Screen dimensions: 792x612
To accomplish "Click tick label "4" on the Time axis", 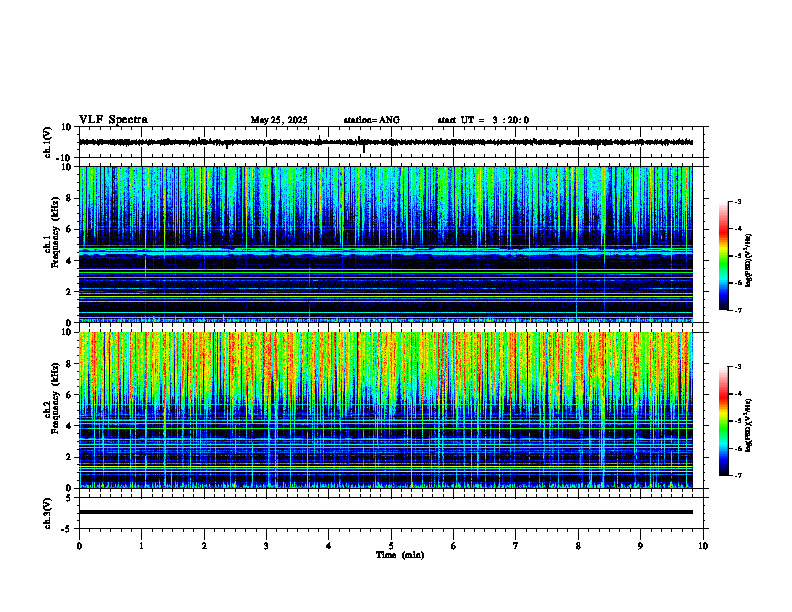I will point(329,546).
